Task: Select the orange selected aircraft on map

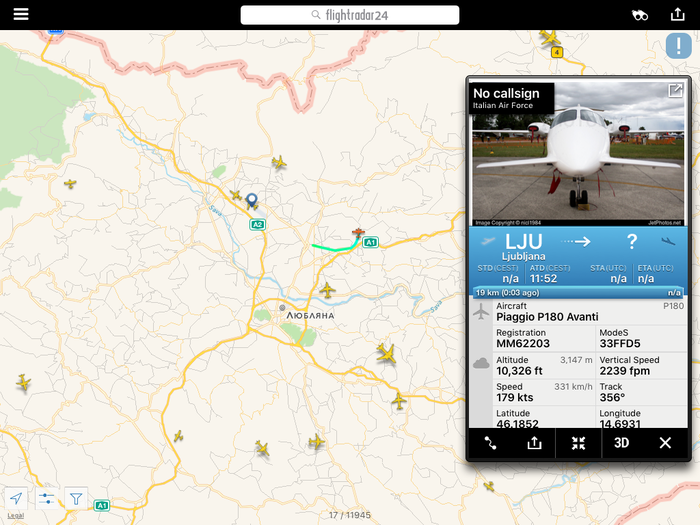Action: coord(358,233)
